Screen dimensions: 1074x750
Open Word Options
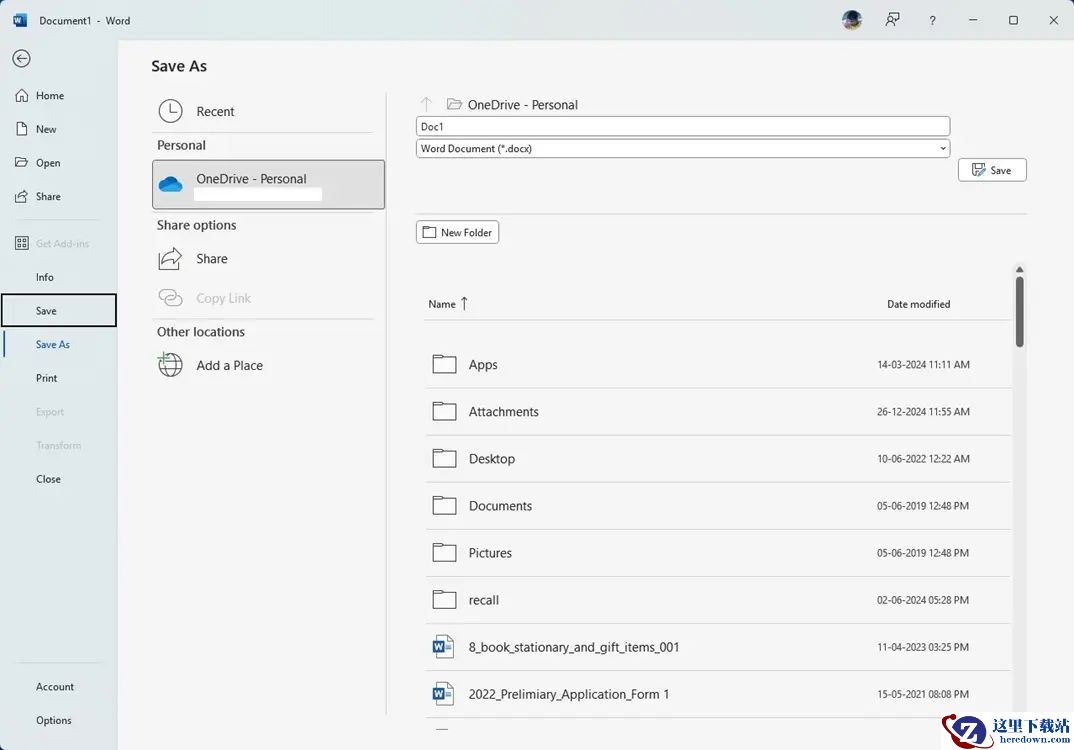point(53,721)
